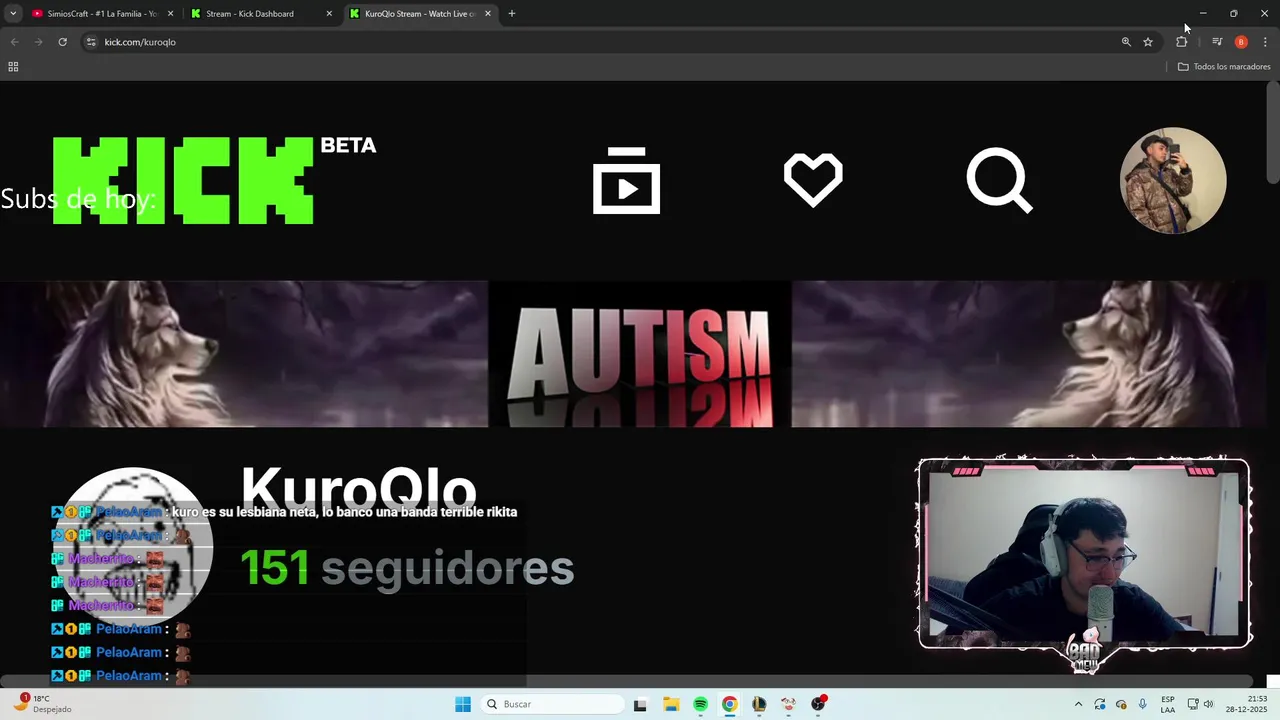Open the browser extensions puzzle icon
The width and height of the screenshot is (1280, 720).
coord(1182,42)
